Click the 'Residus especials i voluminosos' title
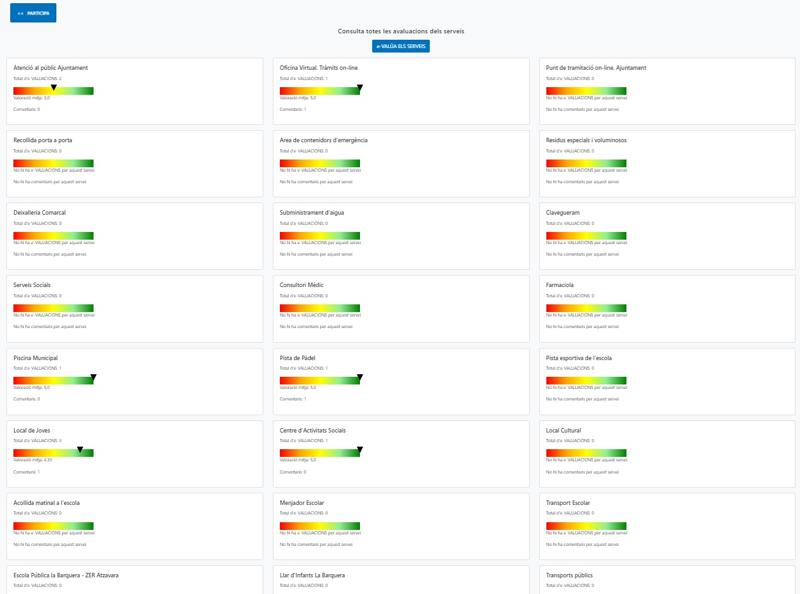The image size is (800, 594). [x=586, y=140]
